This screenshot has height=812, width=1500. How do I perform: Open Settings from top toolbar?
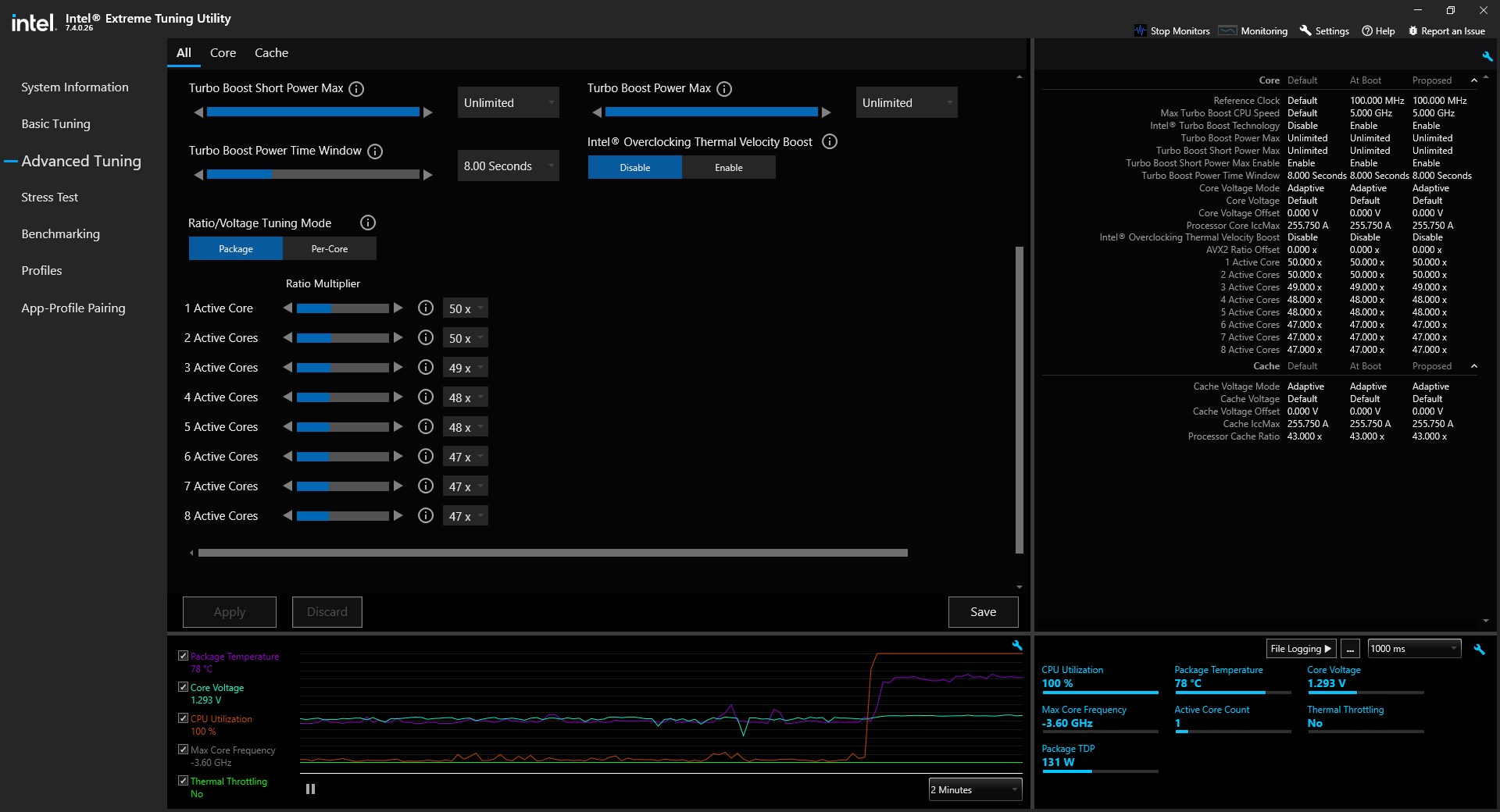pos(1324,31)
